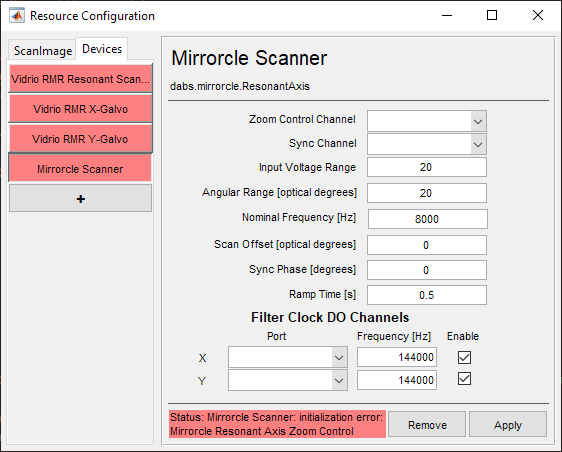Viewport: 562px width, 452px height.
Task: Edit the Scan Offset optical degrees field
Action: 427,245
